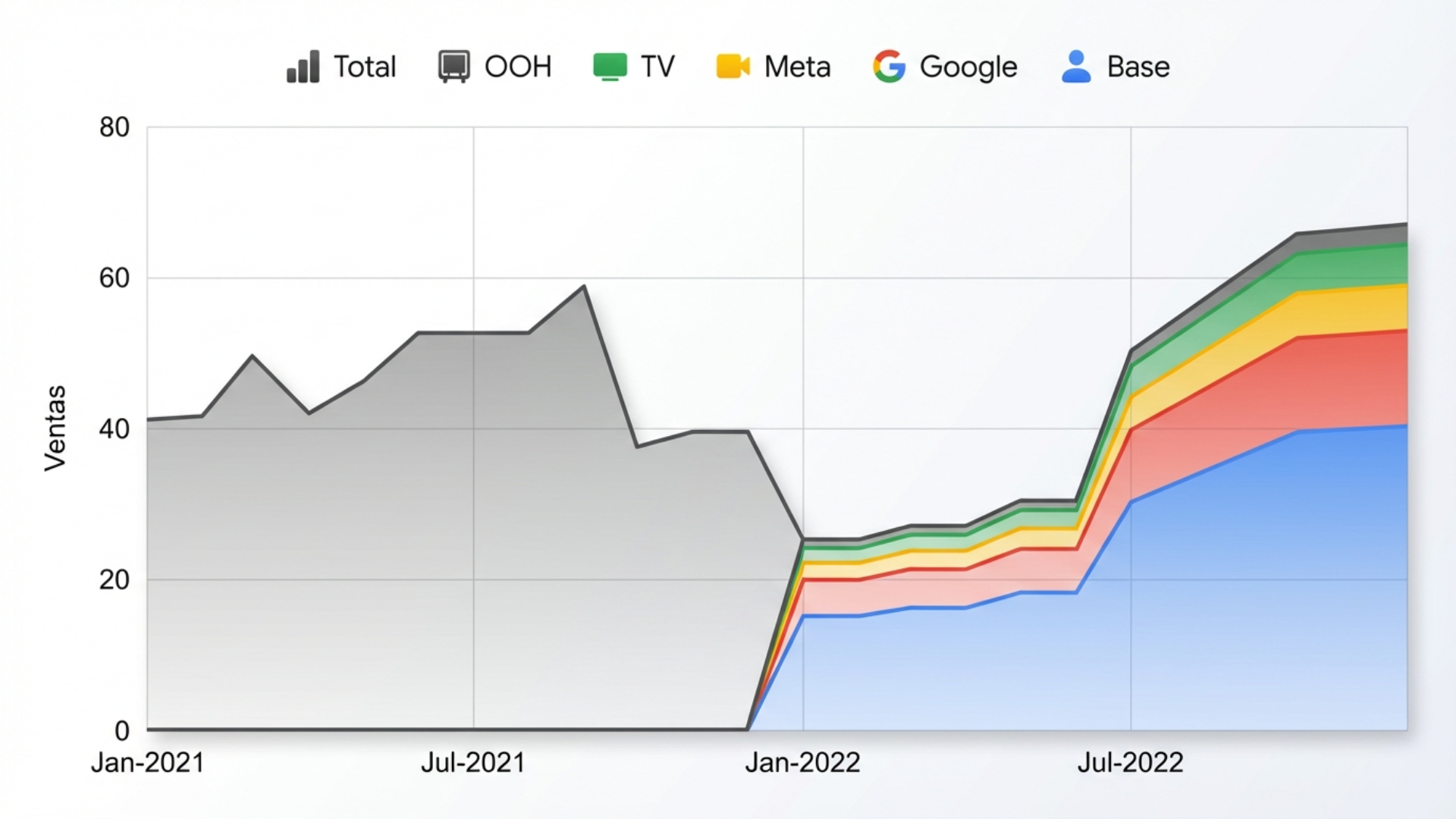Click the OOH billboard screen icon
1456x819 pixels.
pos(453,67)
